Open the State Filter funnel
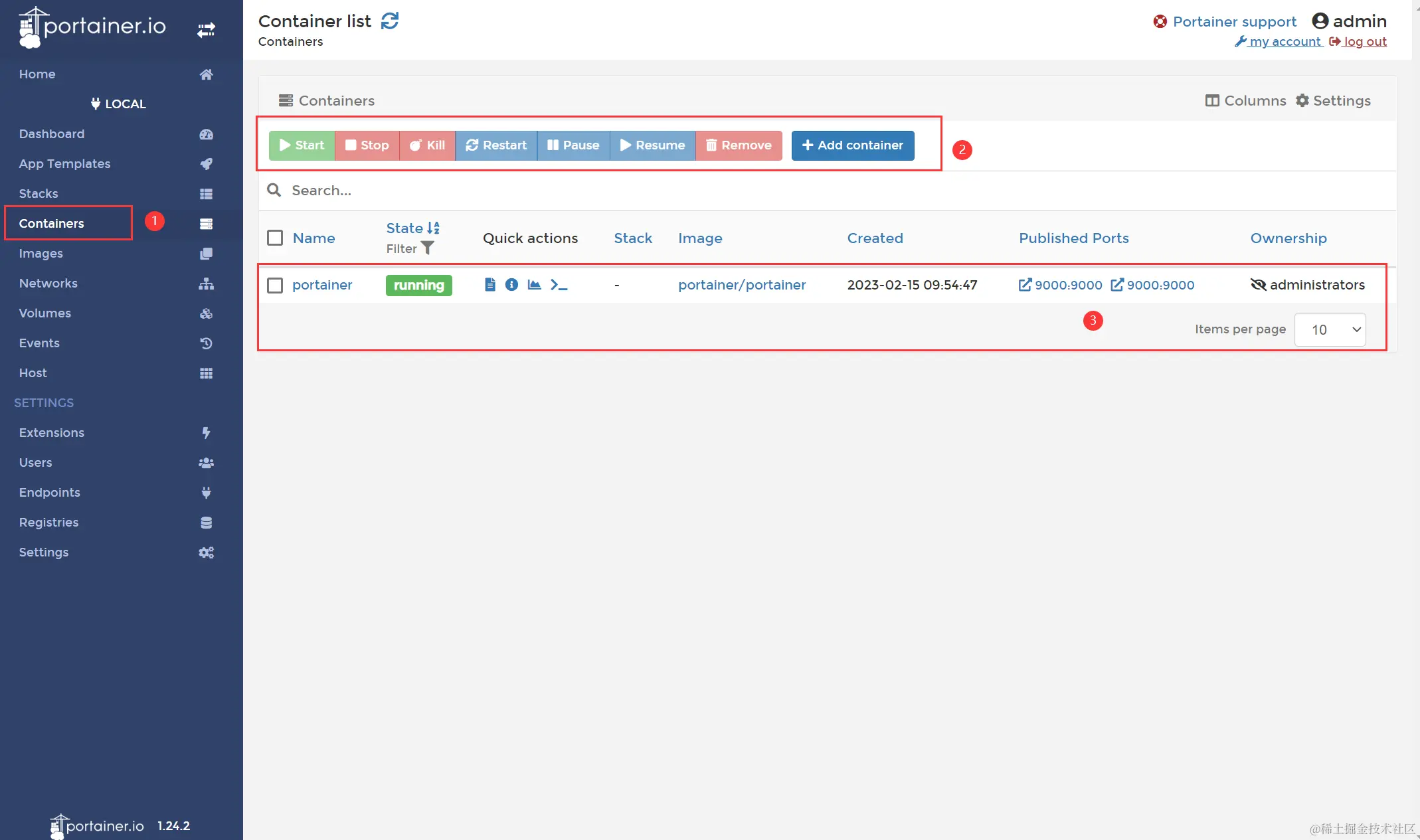Viewport: 1420px width, 840px height. tap(427, 248)
